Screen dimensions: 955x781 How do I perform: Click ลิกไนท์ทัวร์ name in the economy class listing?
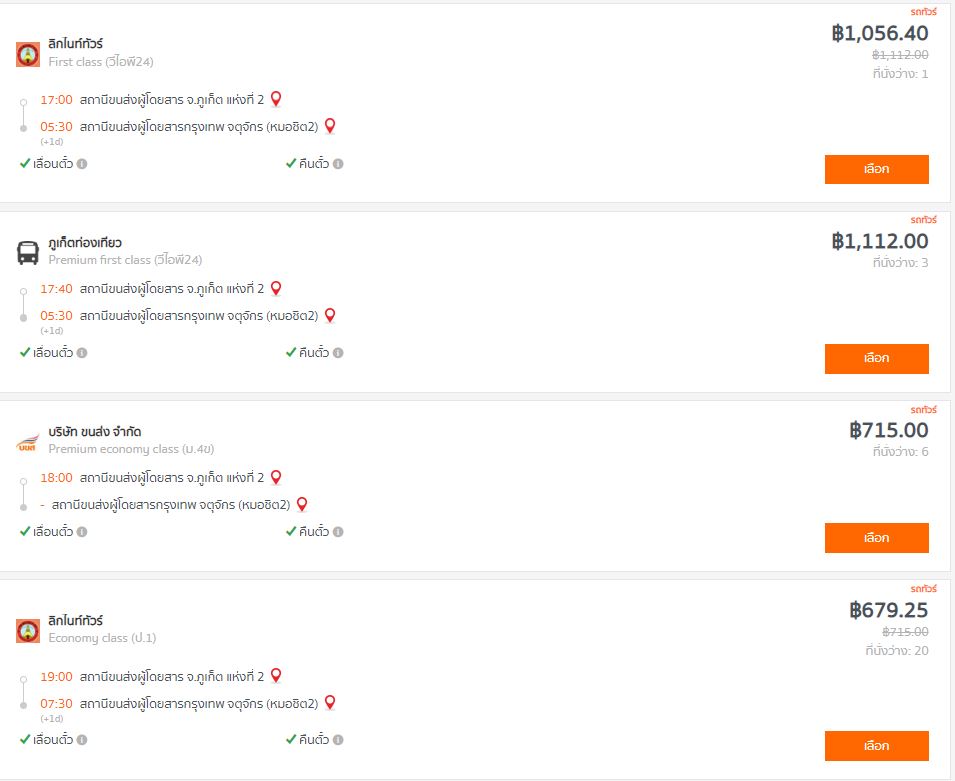pyautogui.click(x=76, y=621)
